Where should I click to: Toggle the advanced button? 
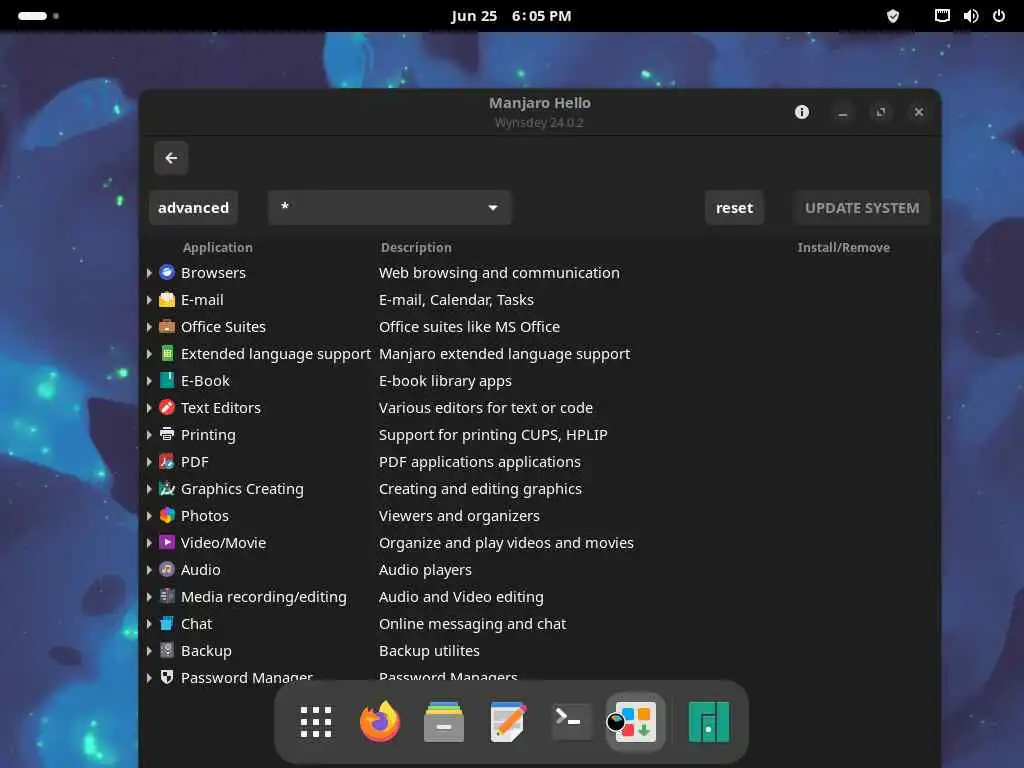click(193, 208)
